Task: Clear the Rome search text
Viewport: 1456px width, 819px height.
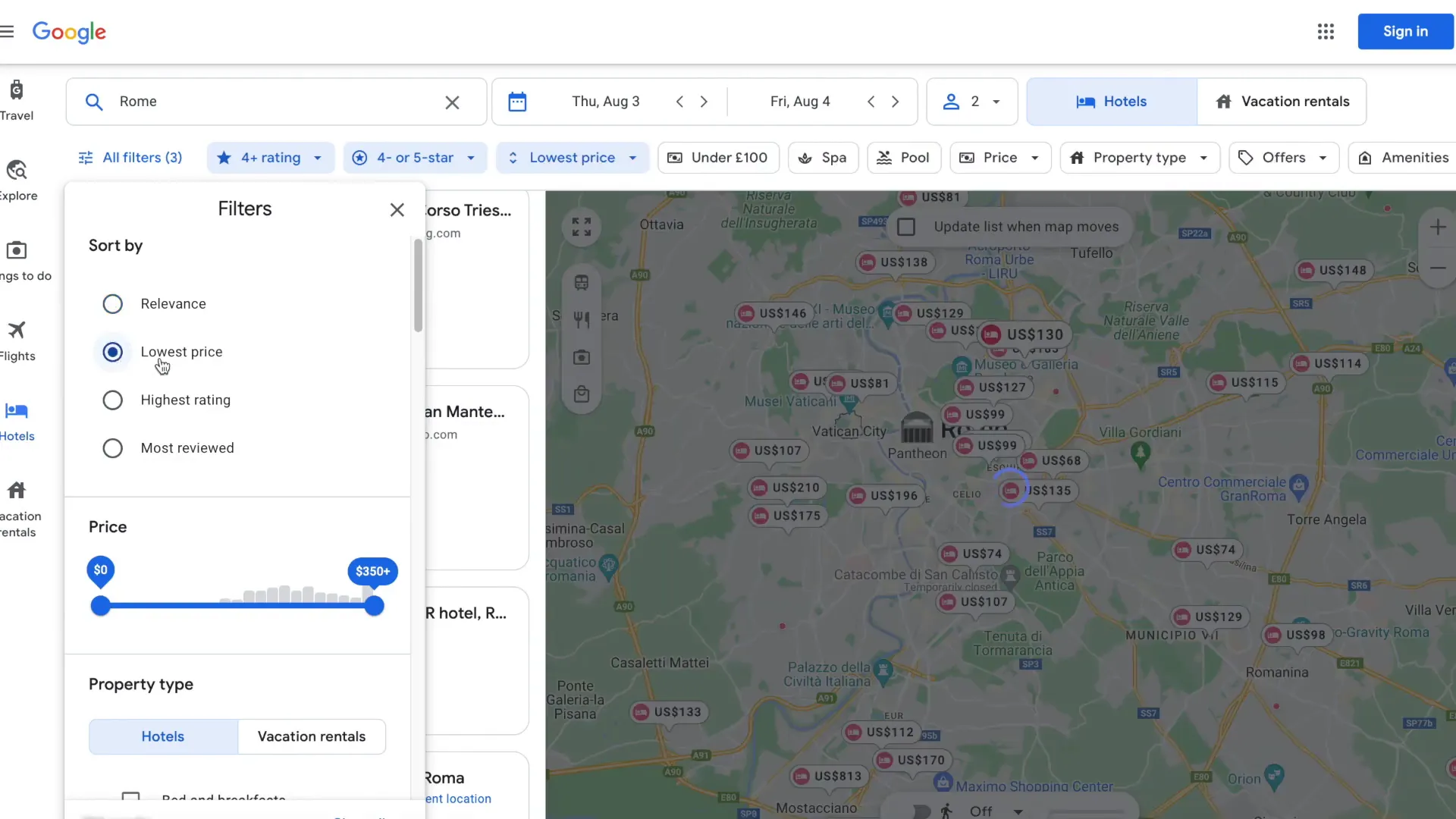Action: (452, 102)
